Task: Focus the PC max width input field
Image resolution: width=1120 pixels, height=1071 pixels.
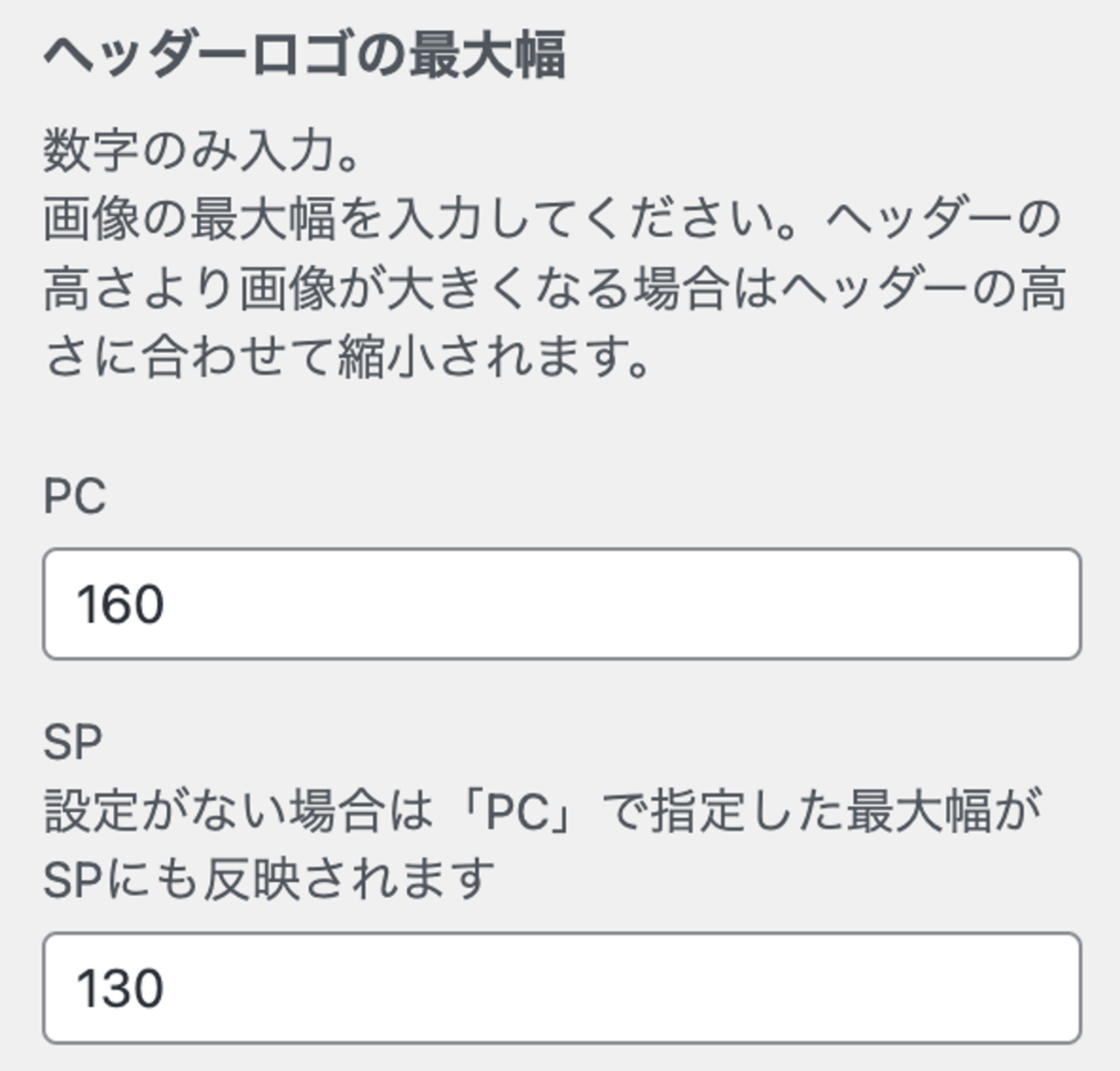Action: [x=562, y=604]
